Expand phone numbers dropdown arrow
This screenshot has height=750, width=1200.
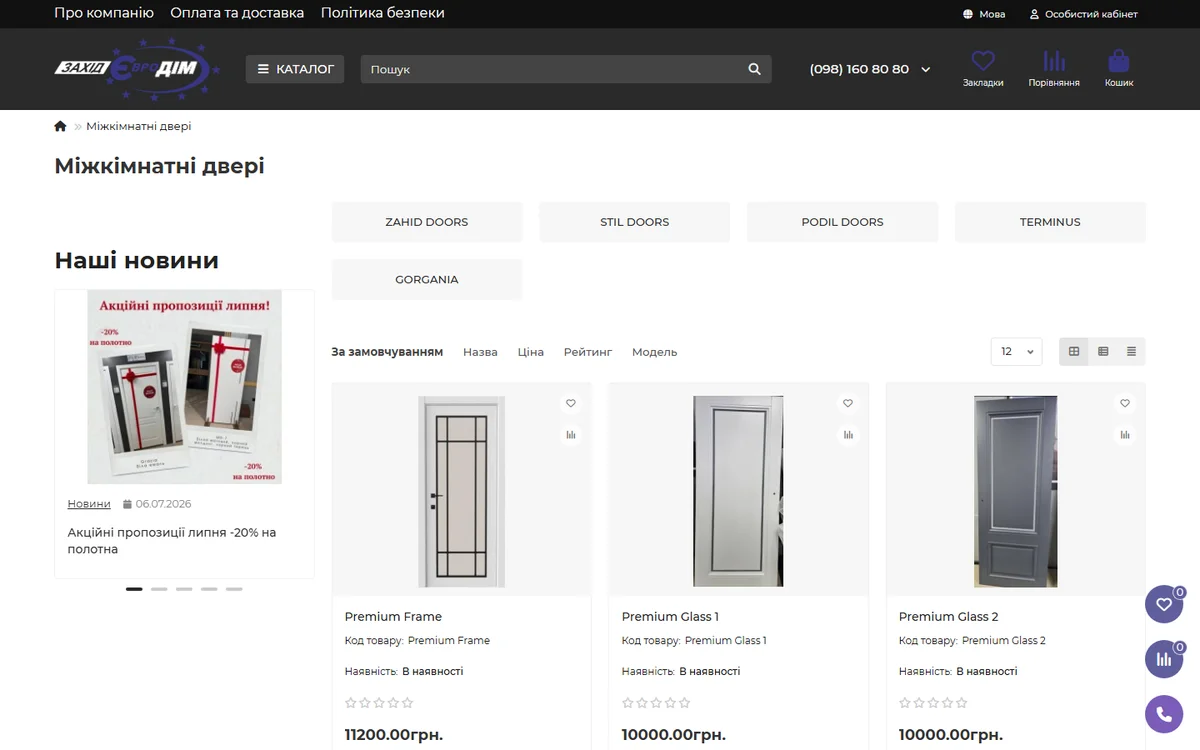pos(926,70)
